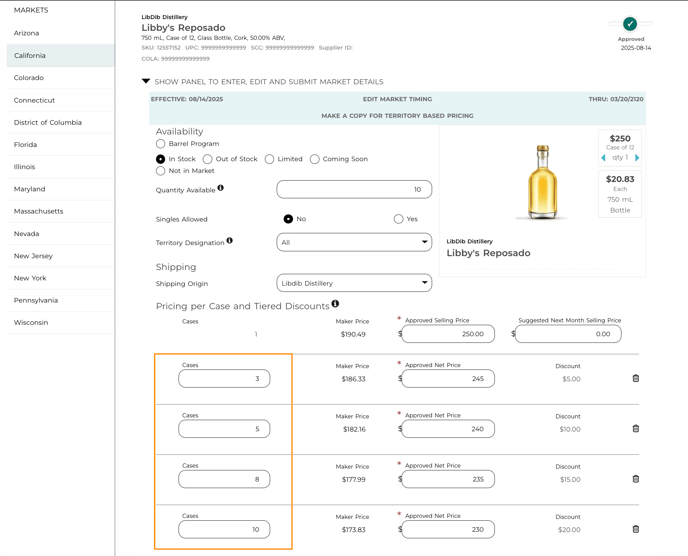Click the Reposado bottle image
Image resolution: width=688 pixels, height=556 pixels.
[543, 182]
